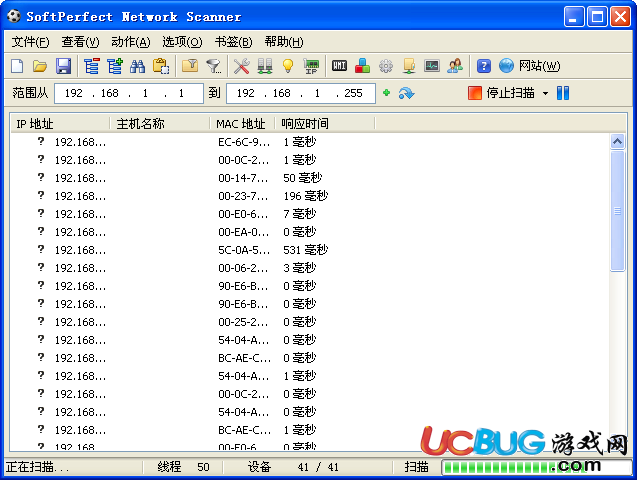Select the row with MAC 00-06-2...
637x480 pixels.
310,268
